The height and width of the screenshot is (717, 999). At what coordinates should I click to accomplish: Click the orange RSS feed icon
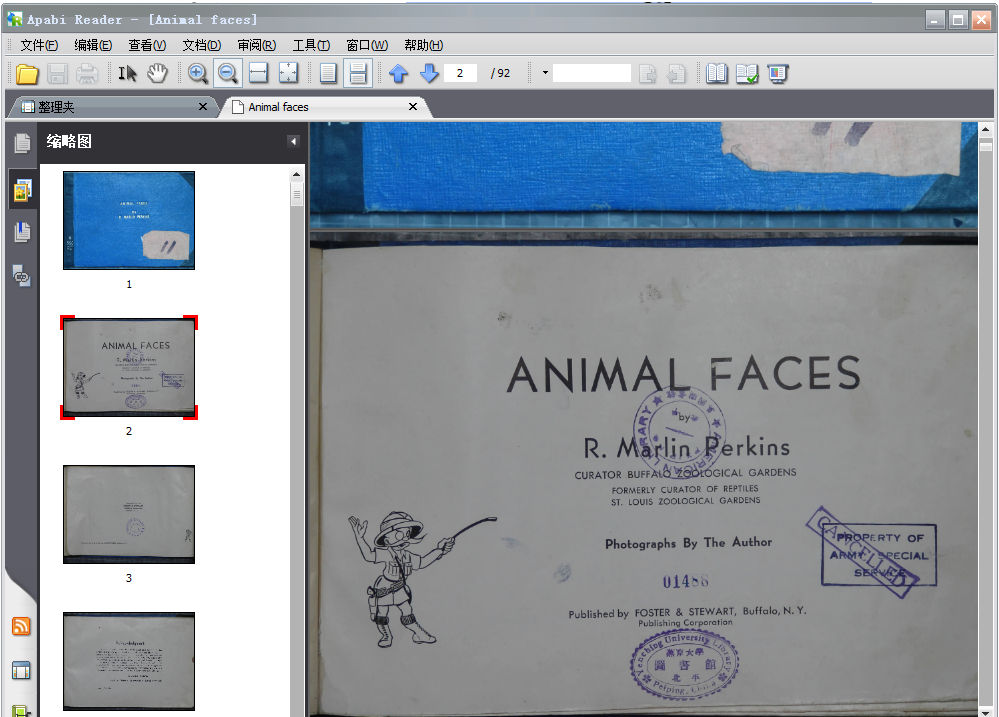21,626
